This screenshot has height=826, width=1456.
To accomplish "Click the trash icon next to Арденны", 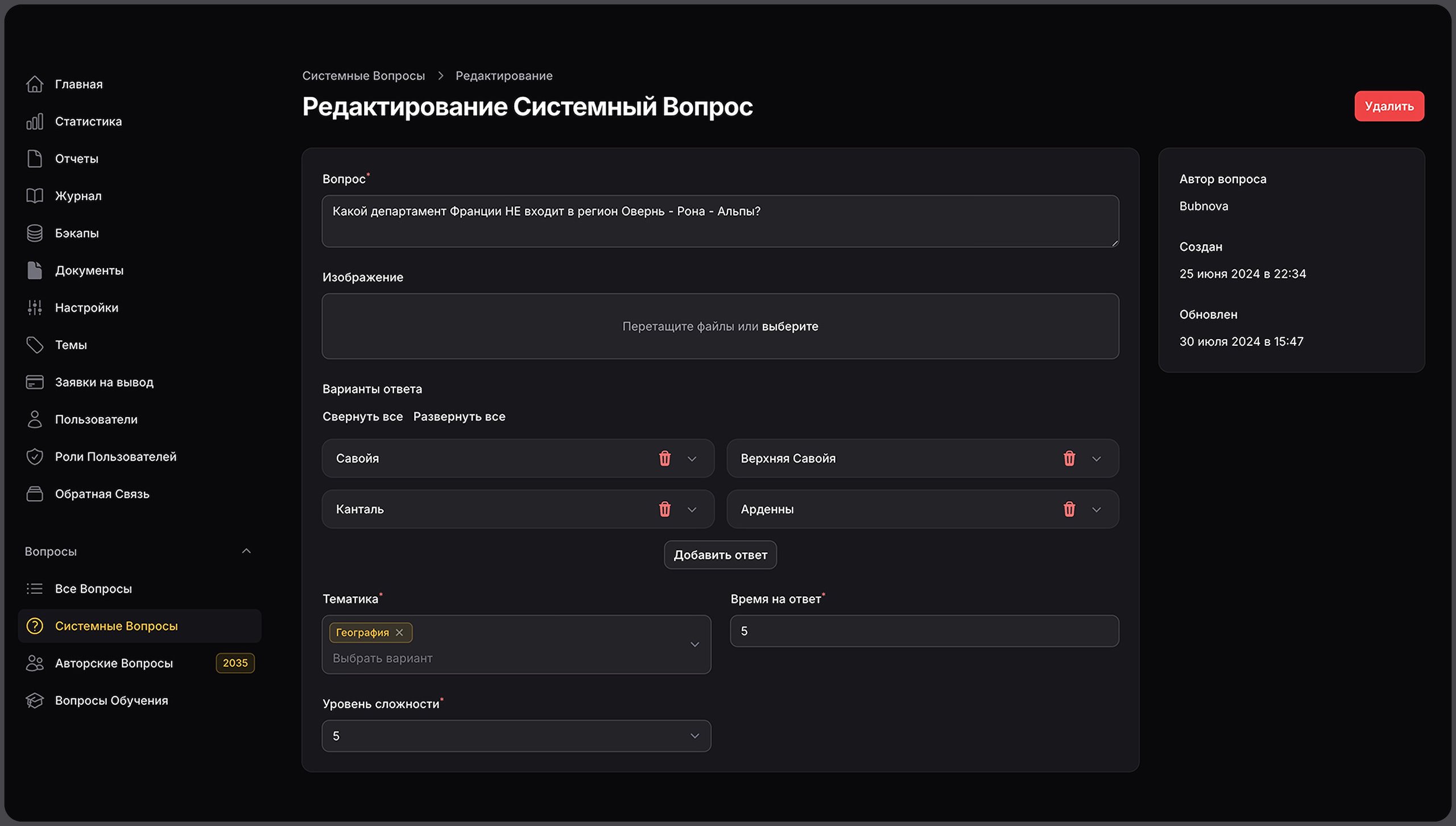I will (1069, 509).
